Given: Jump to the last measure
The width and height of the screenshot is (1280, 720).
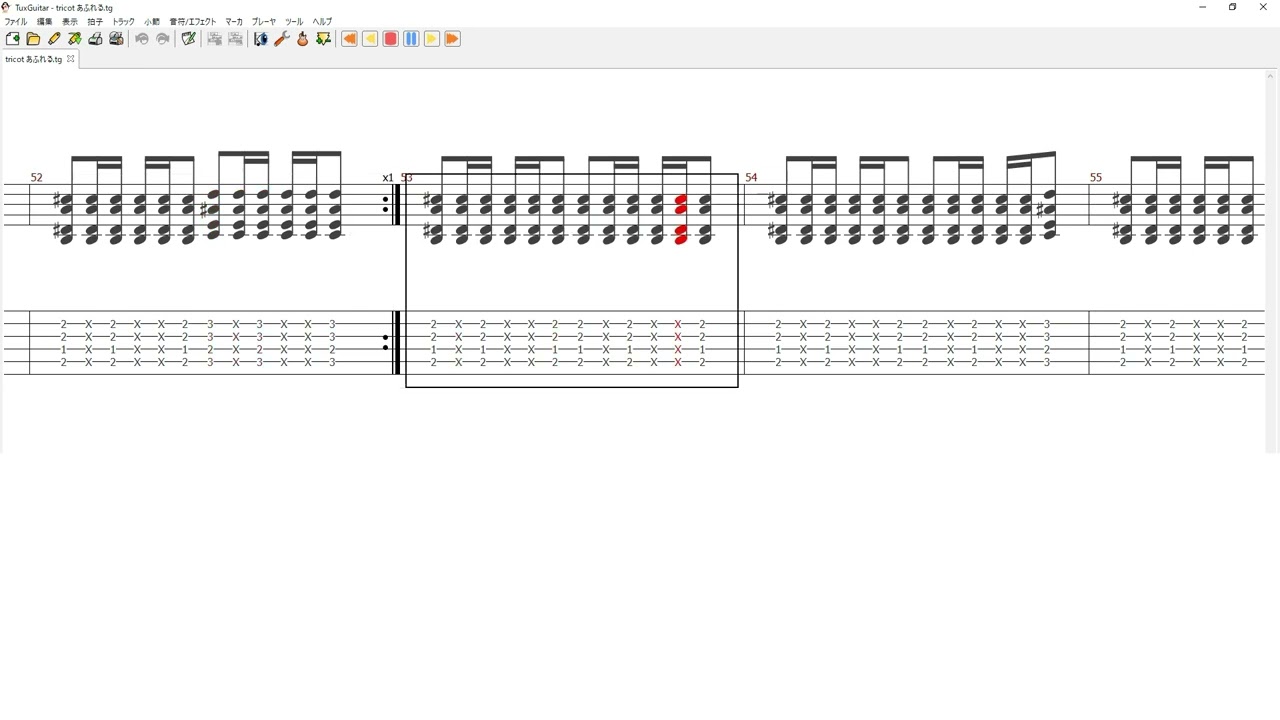Looking at the screenshot, I should 452,39.
